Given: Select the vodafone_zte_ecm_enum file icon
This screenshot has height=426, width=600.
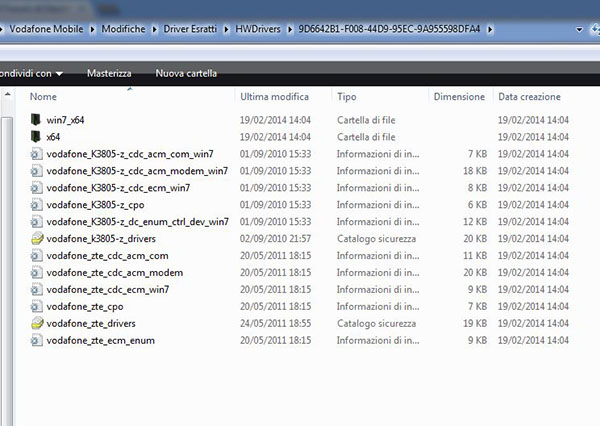Looking at the screenshot, I should 37,341.
